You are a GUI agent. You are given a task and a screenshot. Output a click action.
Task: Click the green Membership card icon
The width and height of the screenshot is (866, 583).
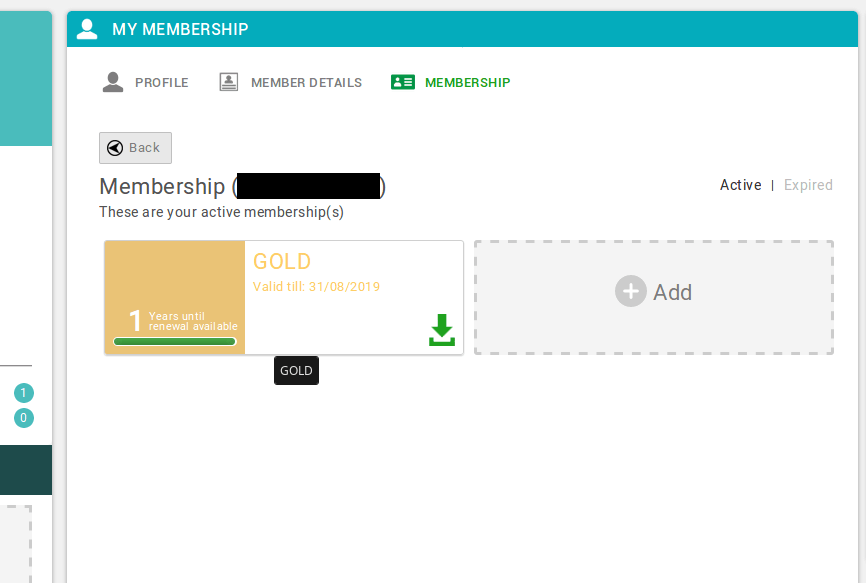pyautogui.click(x=403, y=82)
